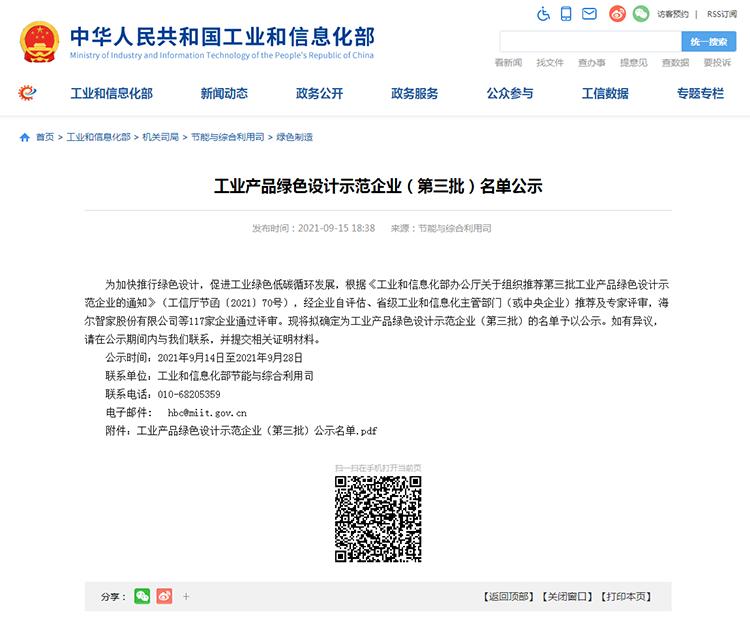
Task: Open the 政务公开 navigation menu
Action: click(319, 94)
